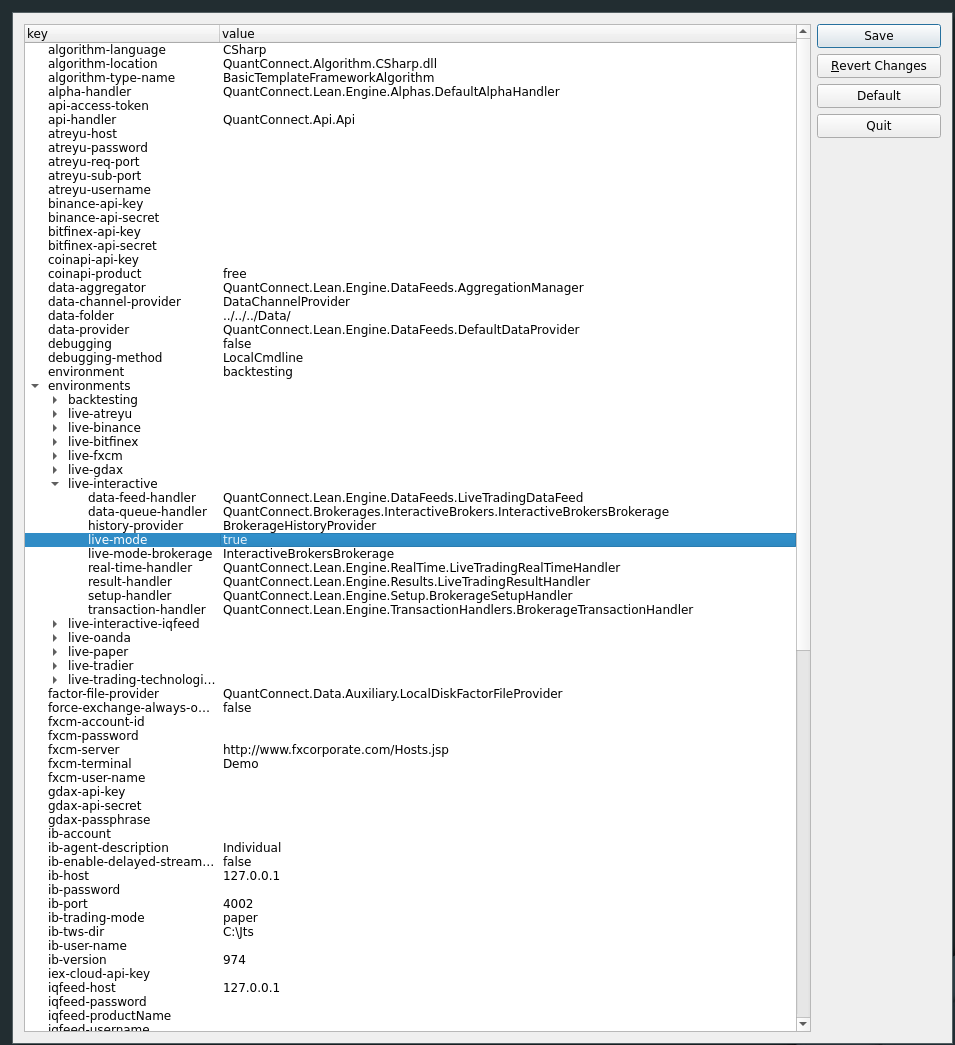Image resolution: width=955 pixels, height=1045 pixels.
Task: Click the ib-version value '974'
Action: pos(234,960)
